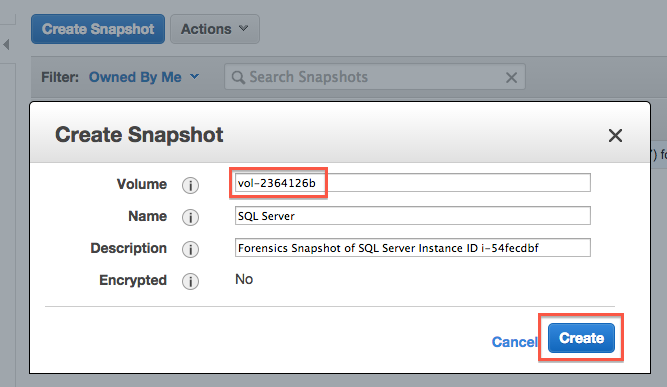Click inside the Search Snapshots field
667x387 pixels.
click(375, 77)
